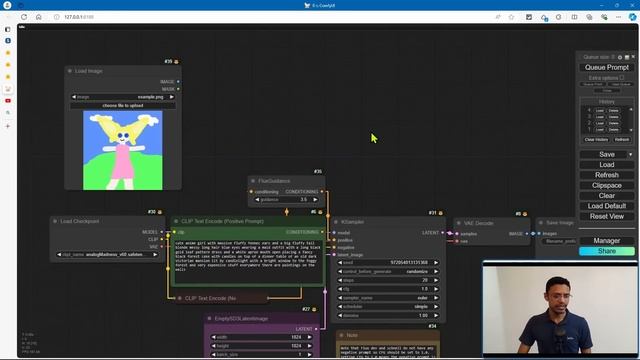Increase latent width with right arrow
This screenshot has width=640, height=360.
pyautogui.click(x=309, y=337)
